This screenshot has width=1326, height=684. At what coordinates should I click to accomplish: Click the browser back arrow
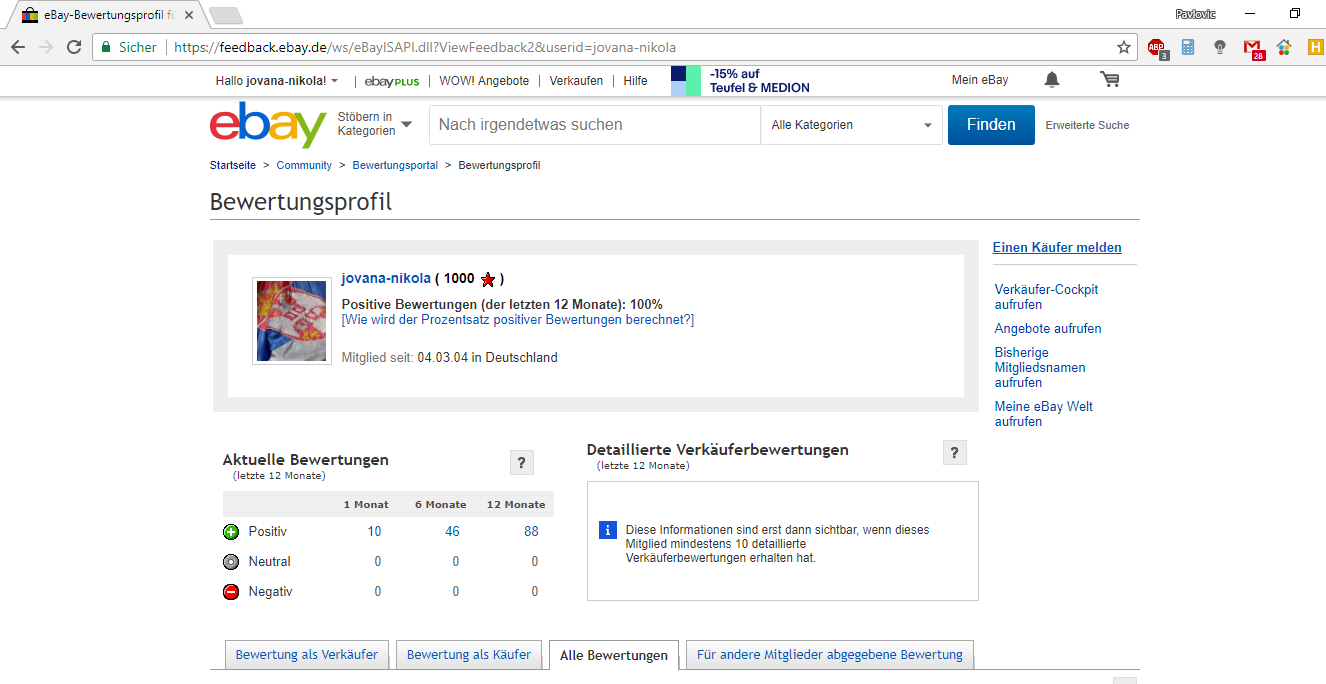[x=18, y=47]
